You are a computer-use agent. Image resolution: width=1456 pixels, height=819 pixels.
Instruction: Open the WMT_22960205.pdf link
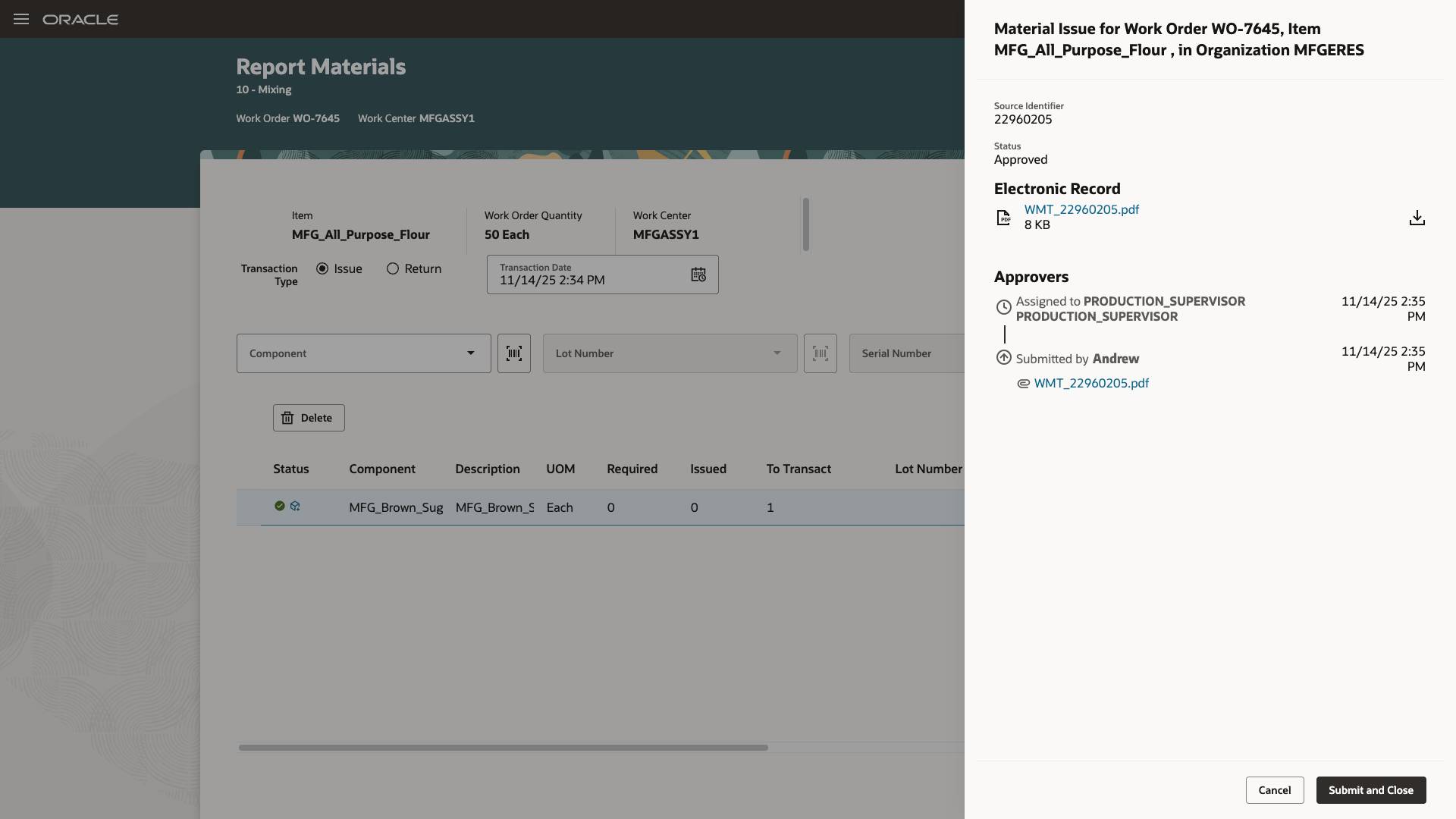(x=1081, y=209)
